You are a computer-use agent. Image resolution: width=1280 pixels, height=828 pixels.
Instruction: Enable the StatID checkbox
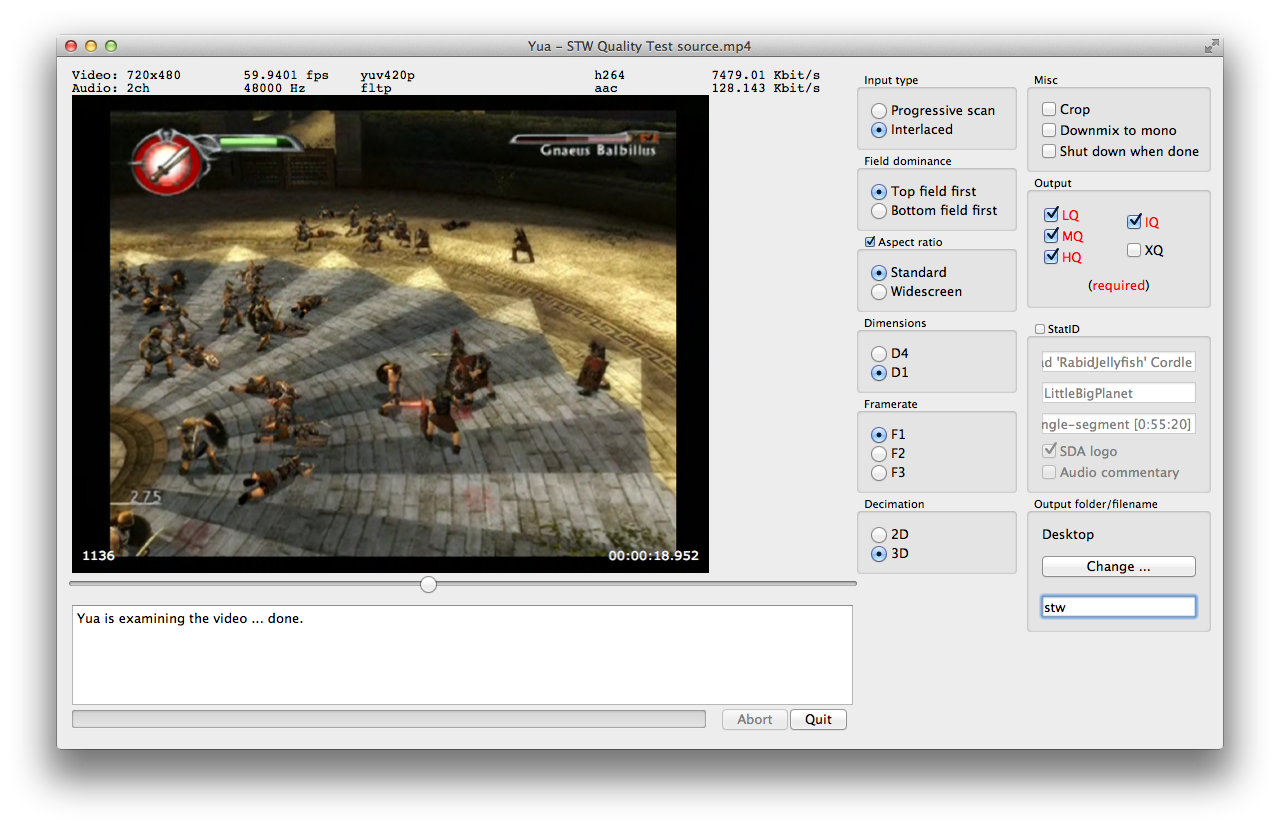click(x=1040, y=329)
